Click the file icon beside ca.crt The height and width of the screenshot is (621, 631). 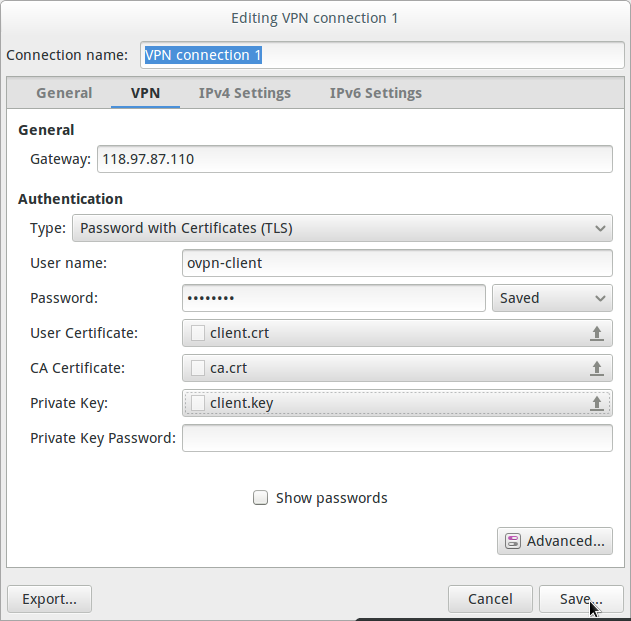[x=198, y=368]
